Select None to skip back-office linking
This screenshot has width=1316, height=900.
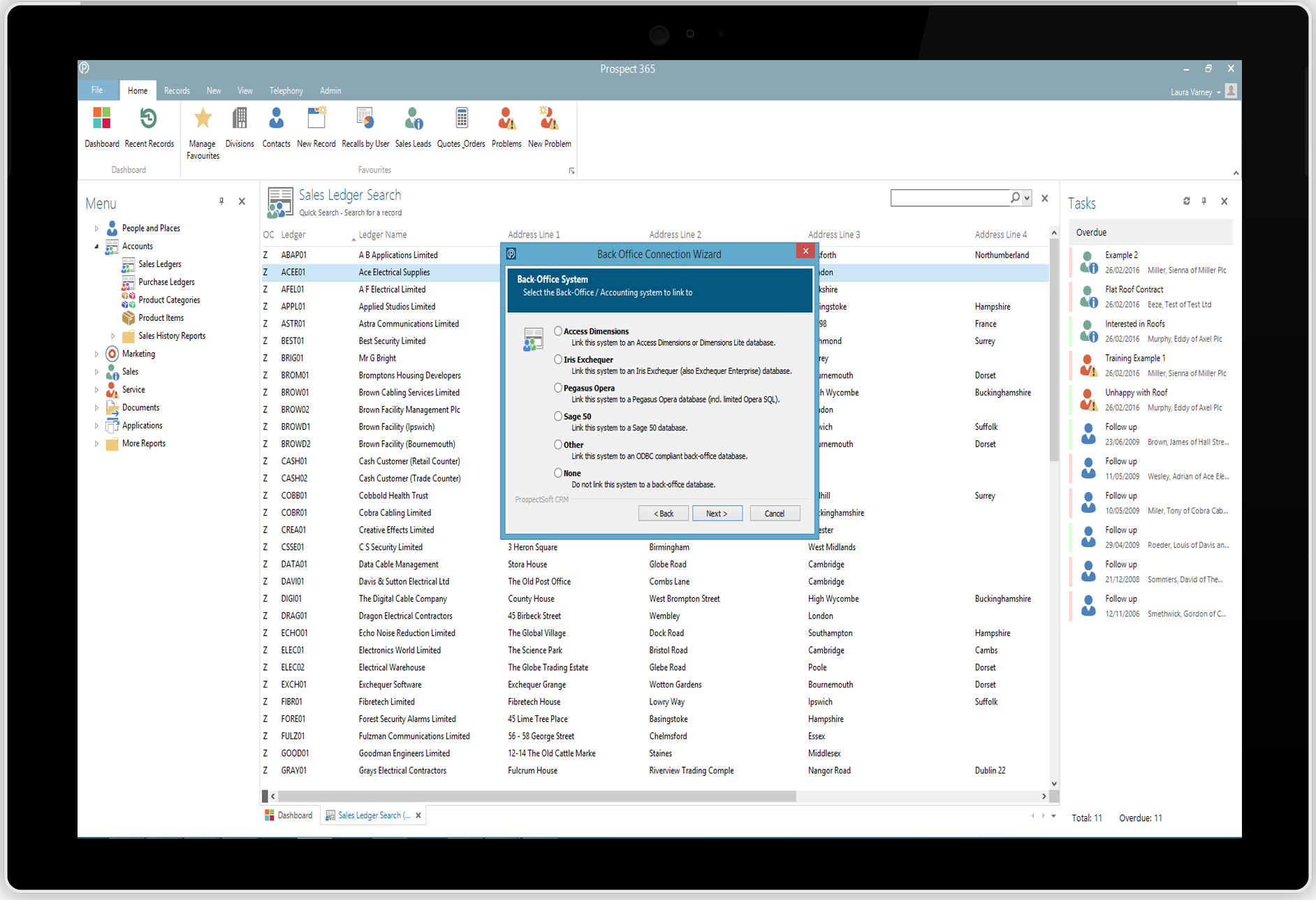tap(557, 472)
